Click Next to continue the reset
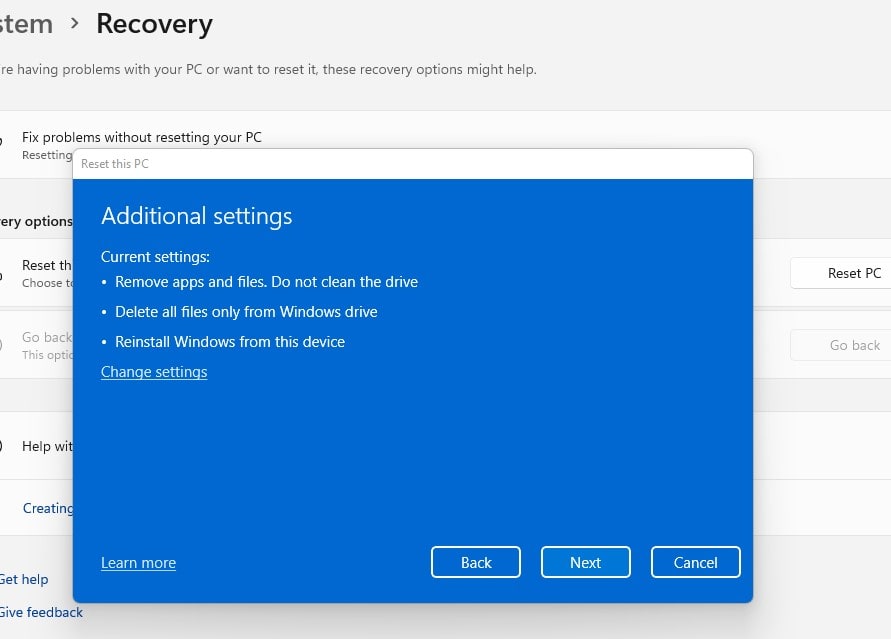 pyautogui.click(x=585, y=562)
